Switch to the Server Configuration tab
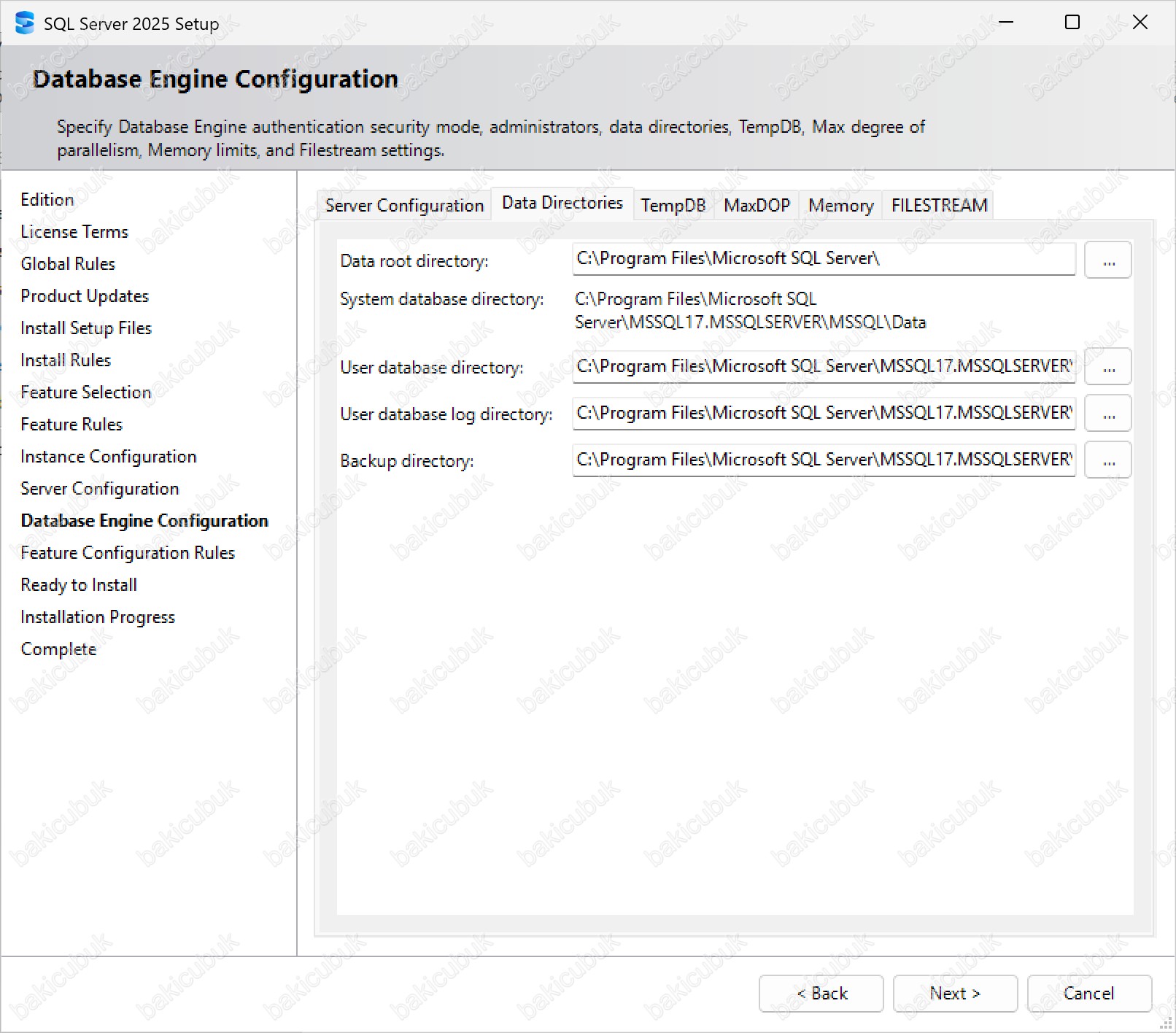This screenshot has height=1033, width=1176. click(404, 206)
